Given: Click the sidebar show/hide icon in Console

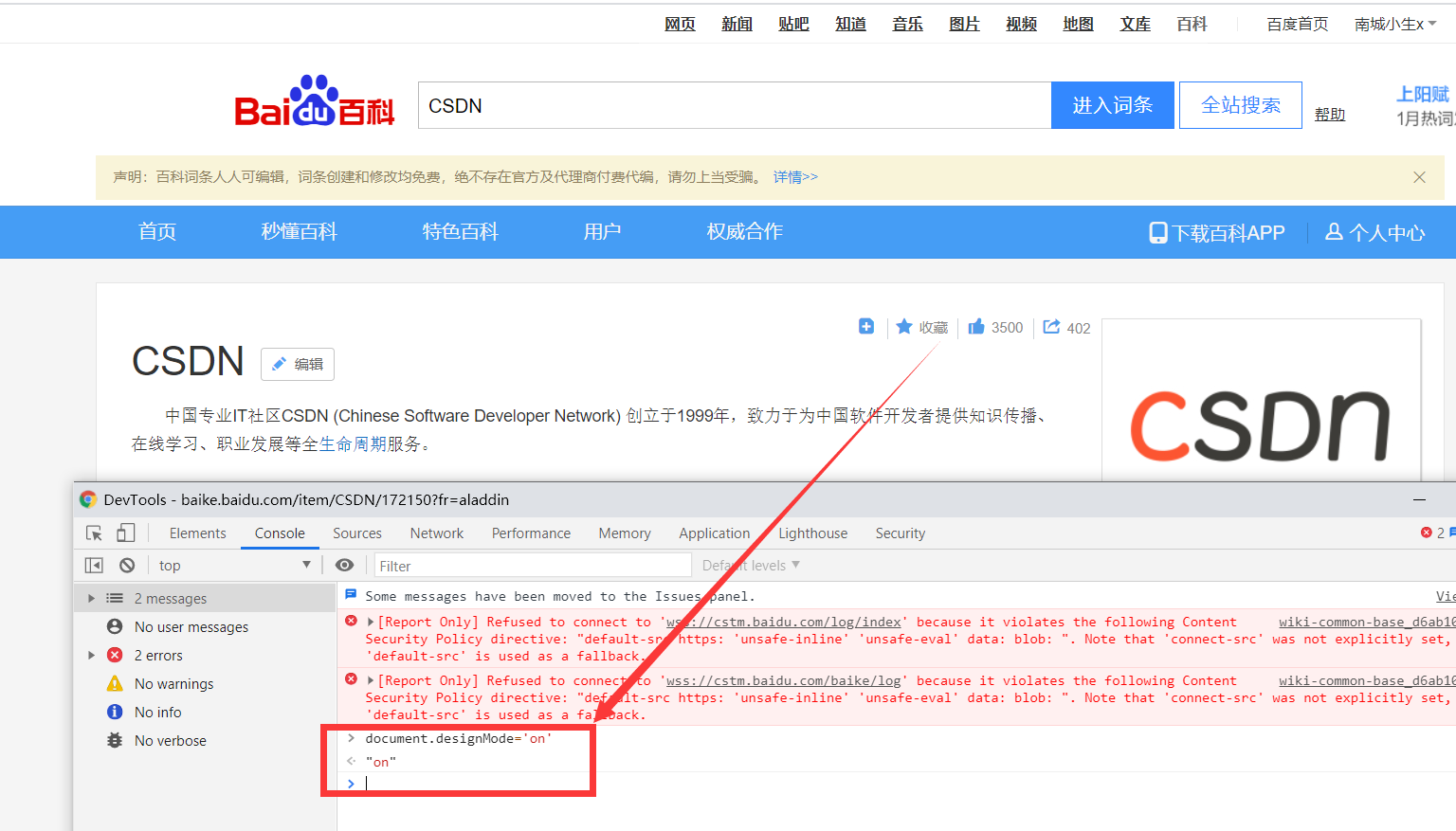Looking at the screenshot, I should tap(93, 565).
